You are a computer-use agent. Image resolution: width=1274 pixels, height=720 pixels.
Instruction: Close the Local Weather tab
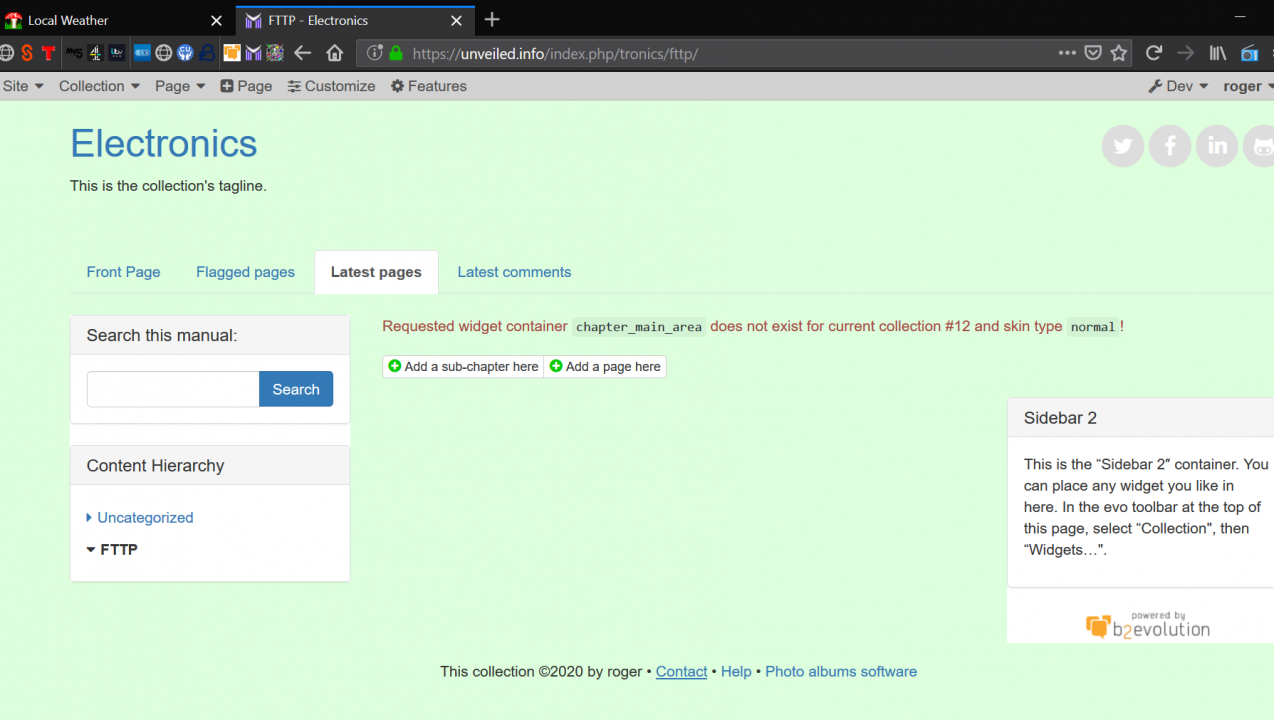click(218, 20)
